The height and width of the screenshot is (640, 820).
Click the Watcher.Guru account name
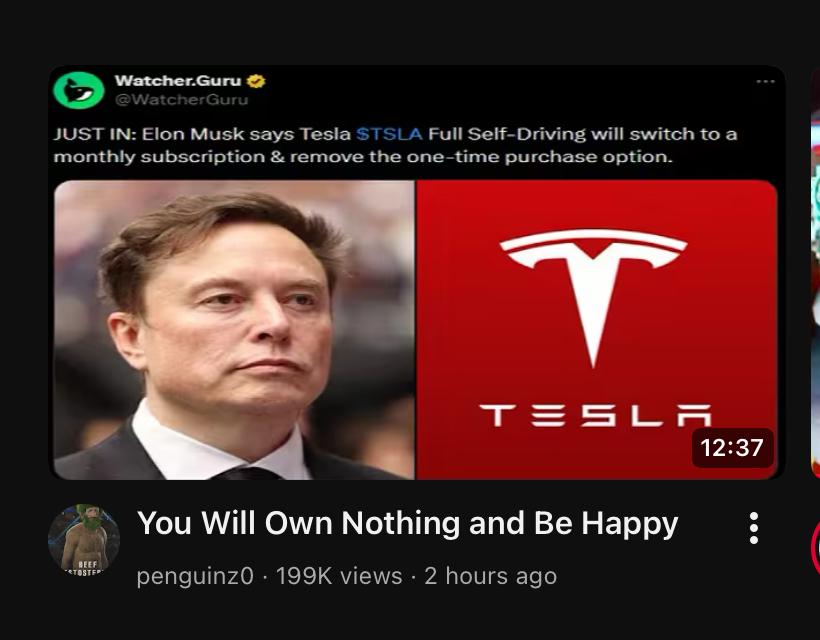pos(178,81)
